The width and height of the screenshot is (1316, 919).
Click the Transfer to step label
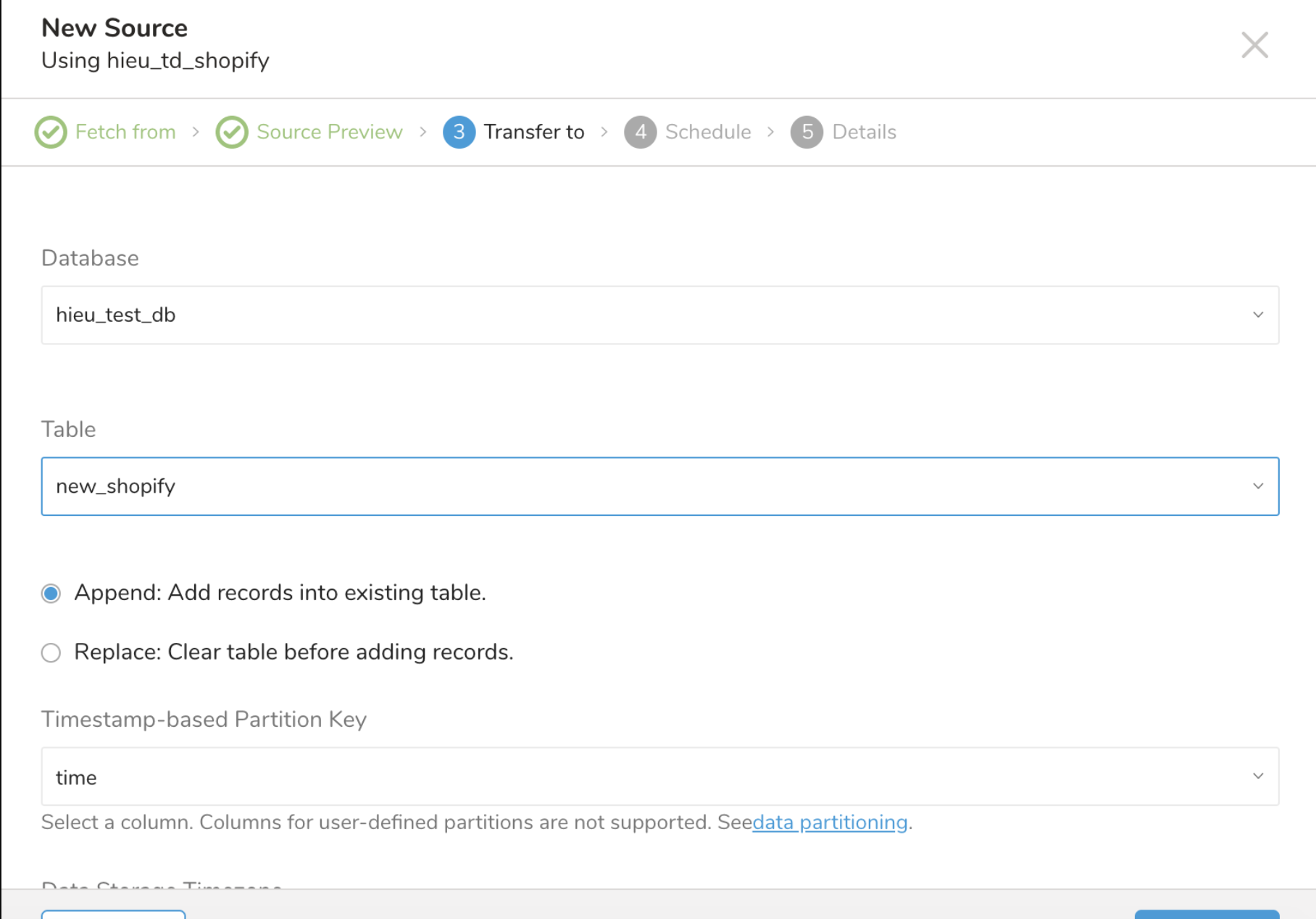534,132
